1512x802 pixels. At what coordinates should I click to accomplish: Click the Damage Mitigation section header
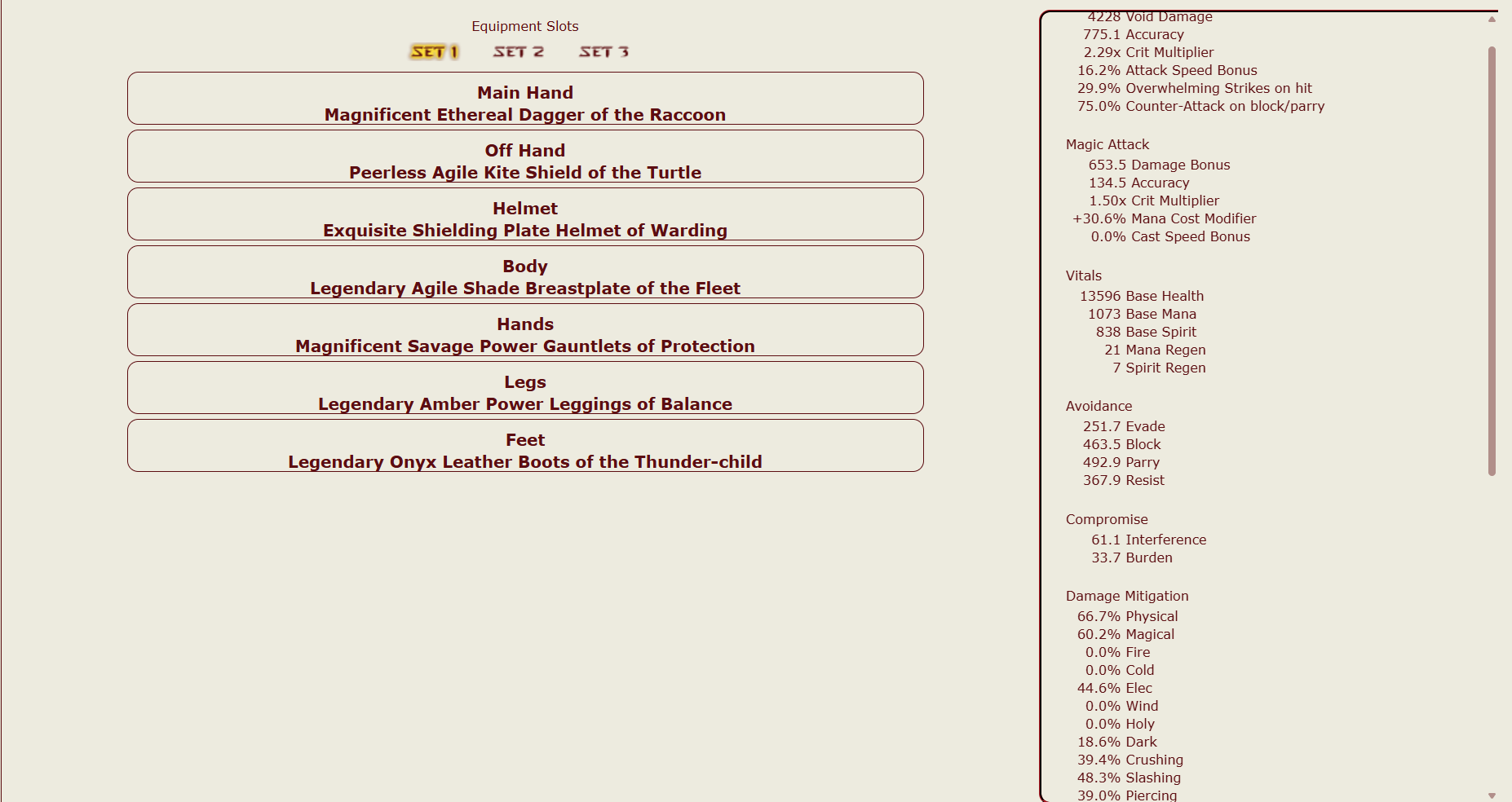click(1127, 596)
